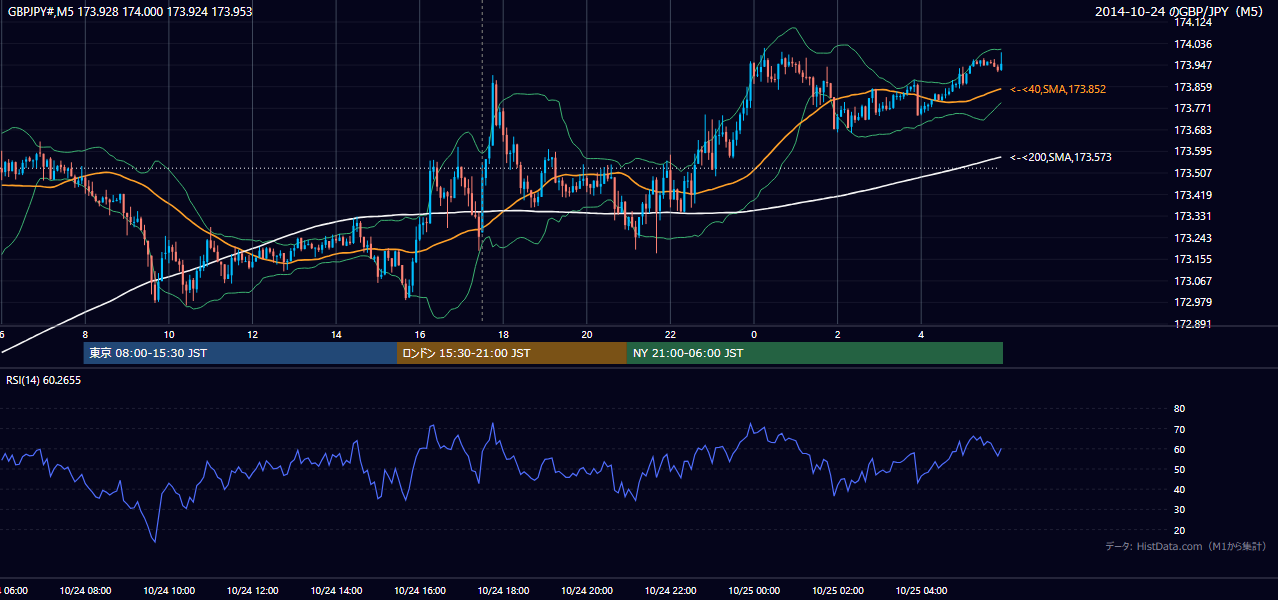The width and height of the screenshot is (1278, 600).
Task: Click hour label 12 under price chart
Action: (252, 335)
